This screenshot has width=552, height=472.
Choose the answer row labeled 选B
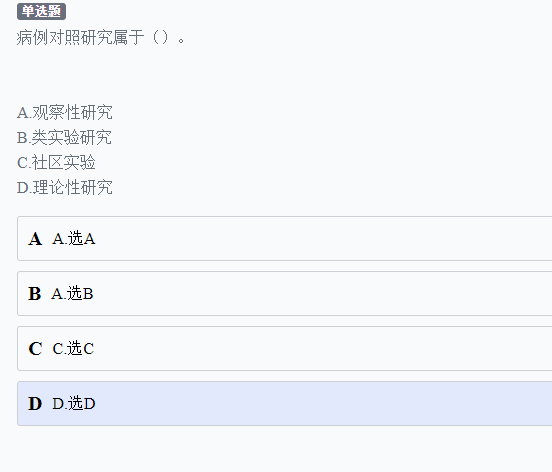click(284, 294)
